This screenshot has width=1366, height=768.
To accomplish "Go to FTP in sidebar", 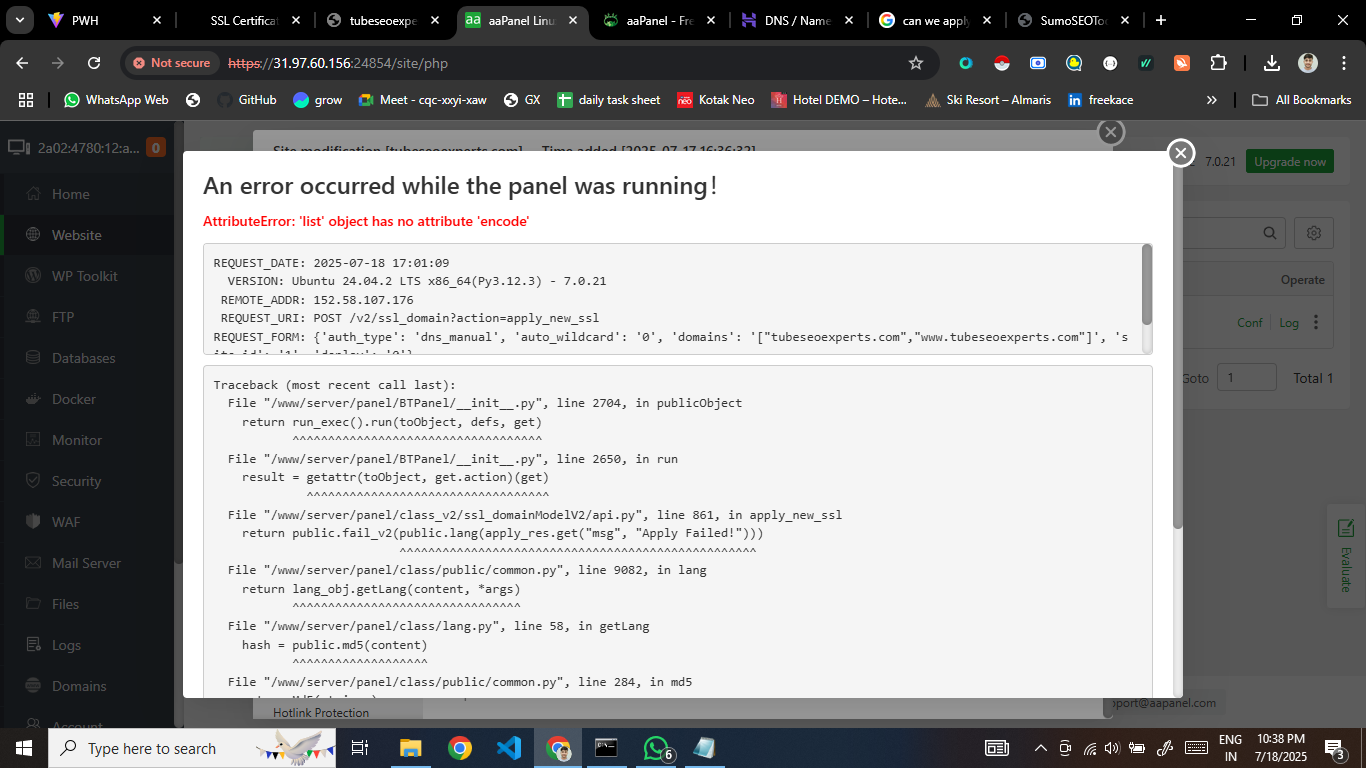I will 63,317.
